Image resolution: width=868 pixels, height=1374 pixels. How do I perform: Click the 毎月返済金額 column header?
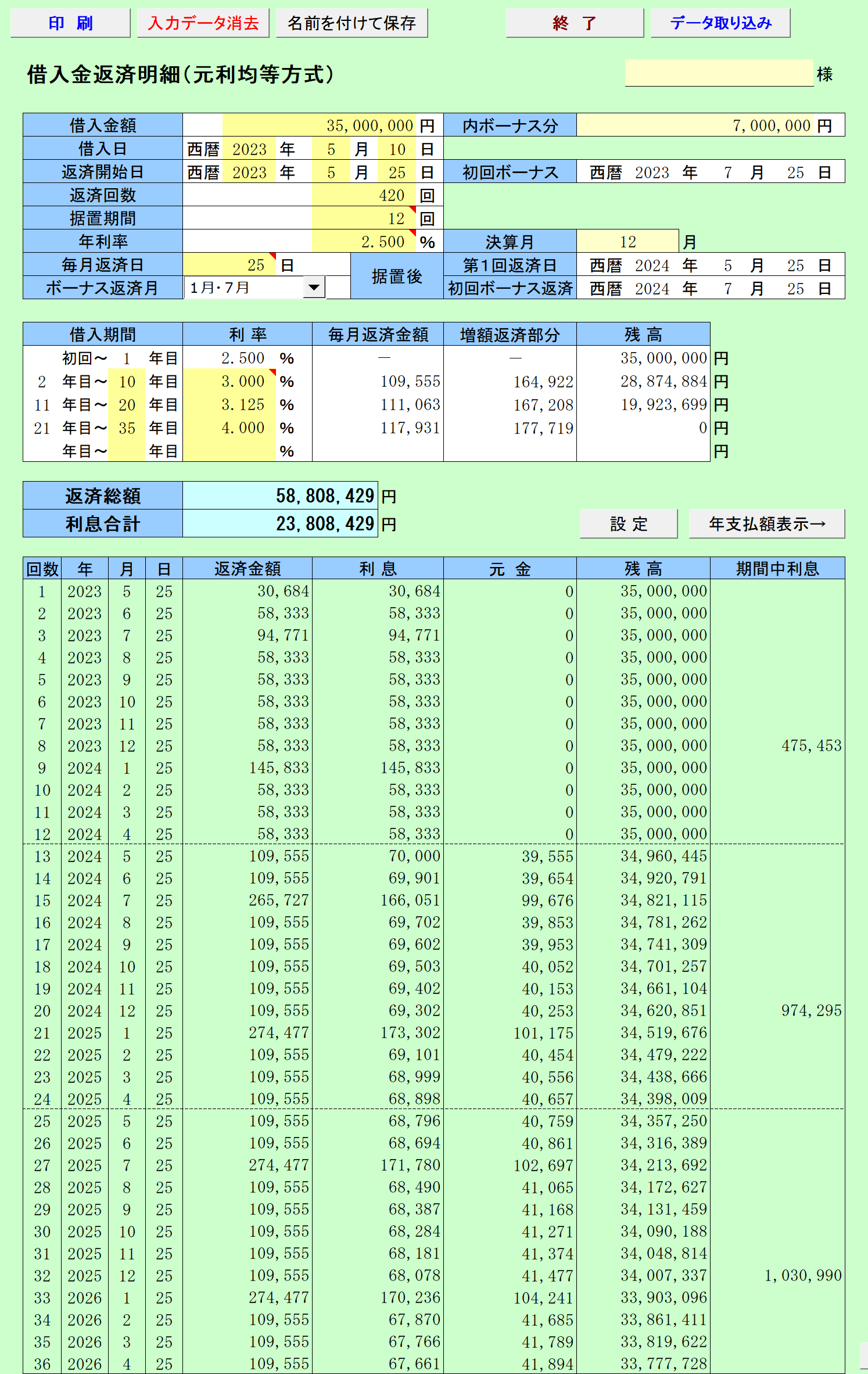[x=378, y=335]
